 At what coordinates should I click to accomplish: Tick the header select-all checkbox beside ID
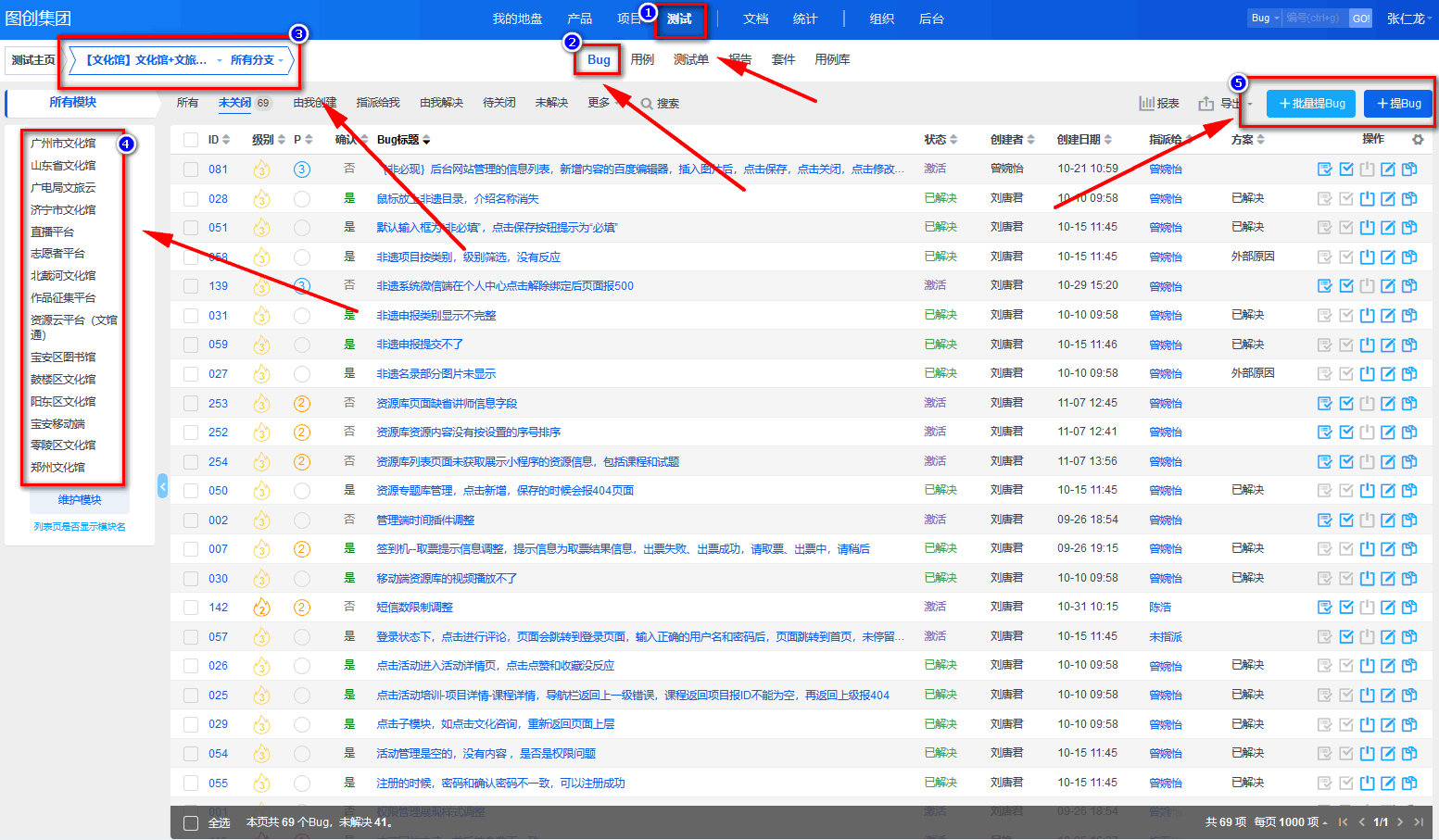tap(191, 140)
